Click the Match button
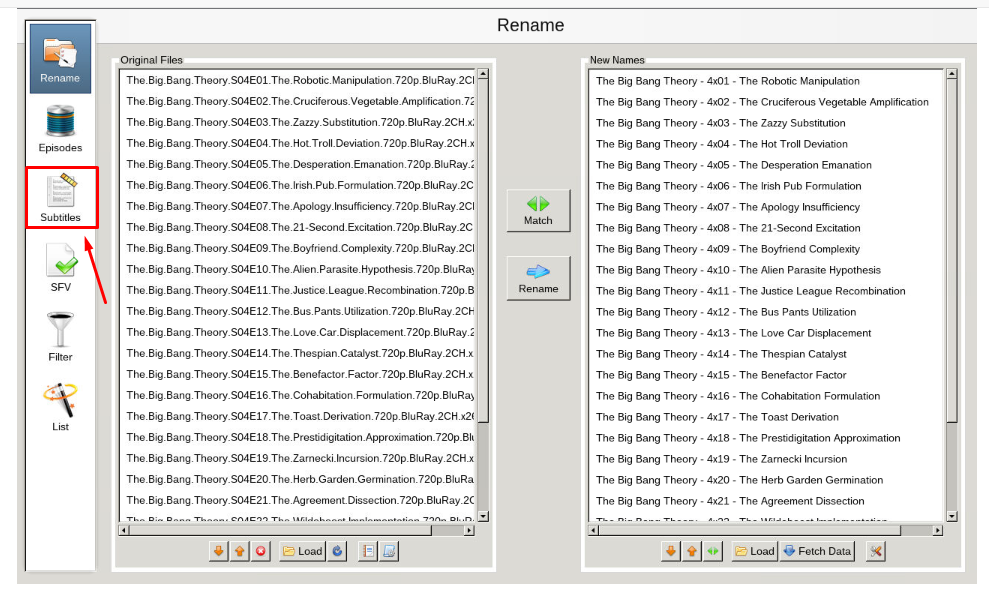Viewport: 989px width, 592px height. point(538,210)
